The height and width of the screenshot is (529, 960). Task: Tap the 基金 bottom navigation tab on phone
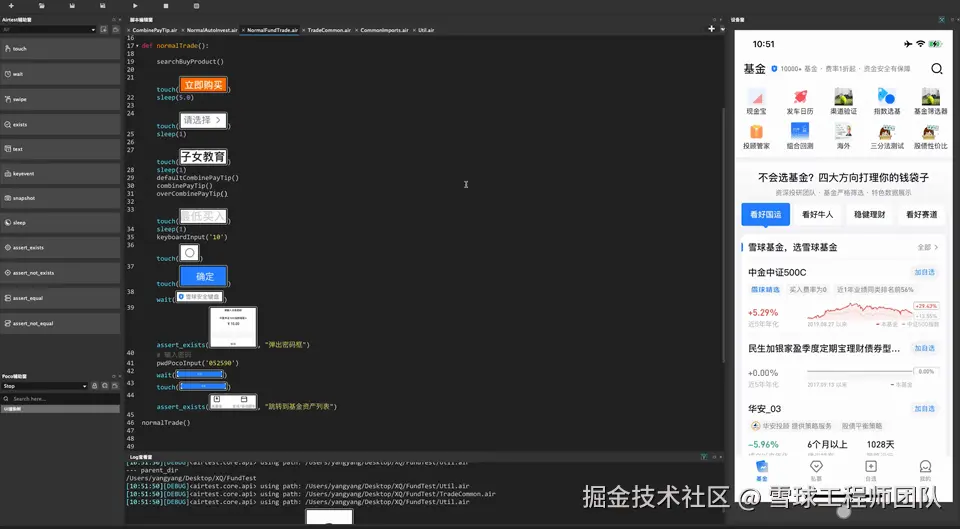tap(762, 471)
